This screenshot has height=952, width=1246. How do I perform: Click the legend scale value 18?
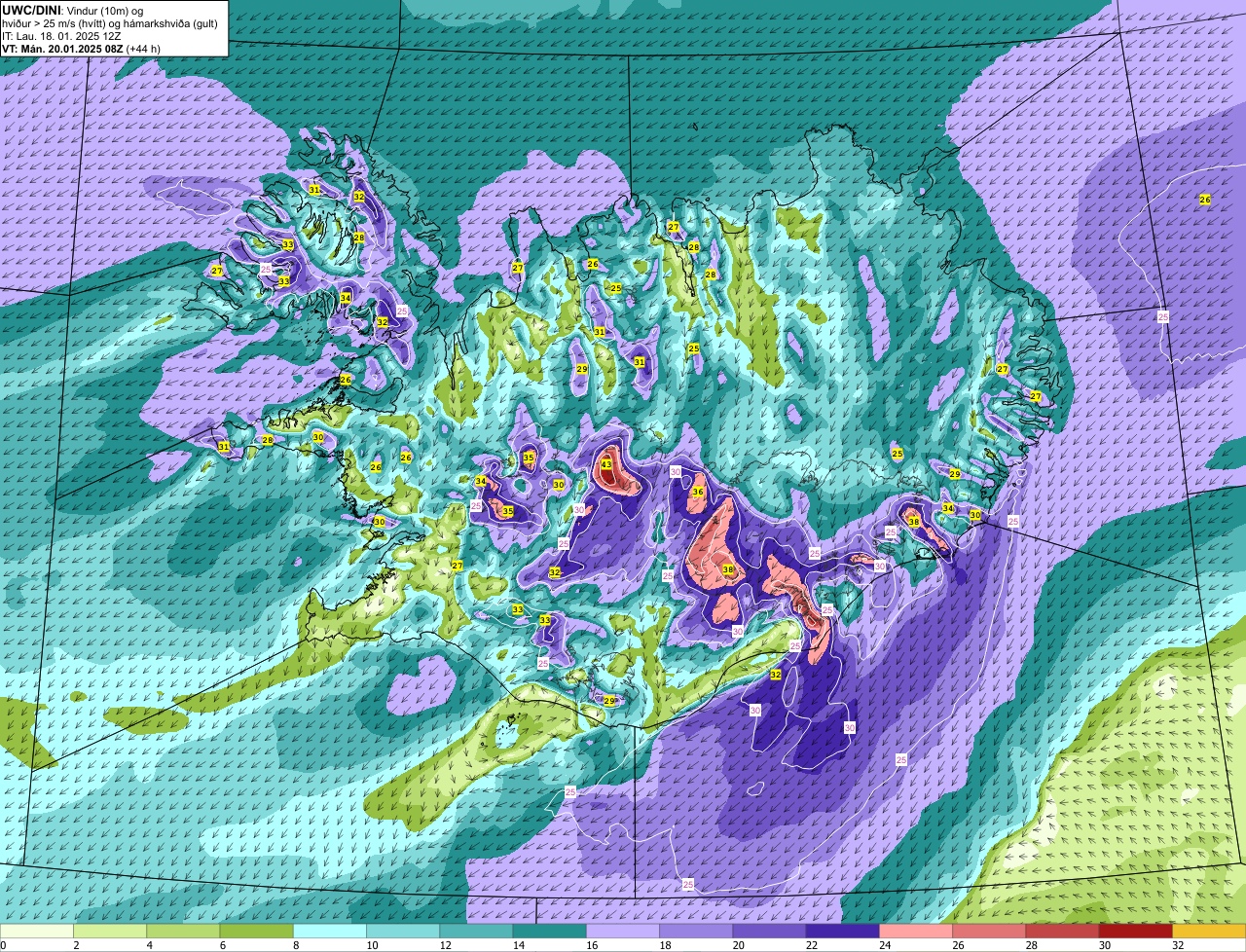coord(664,945)
